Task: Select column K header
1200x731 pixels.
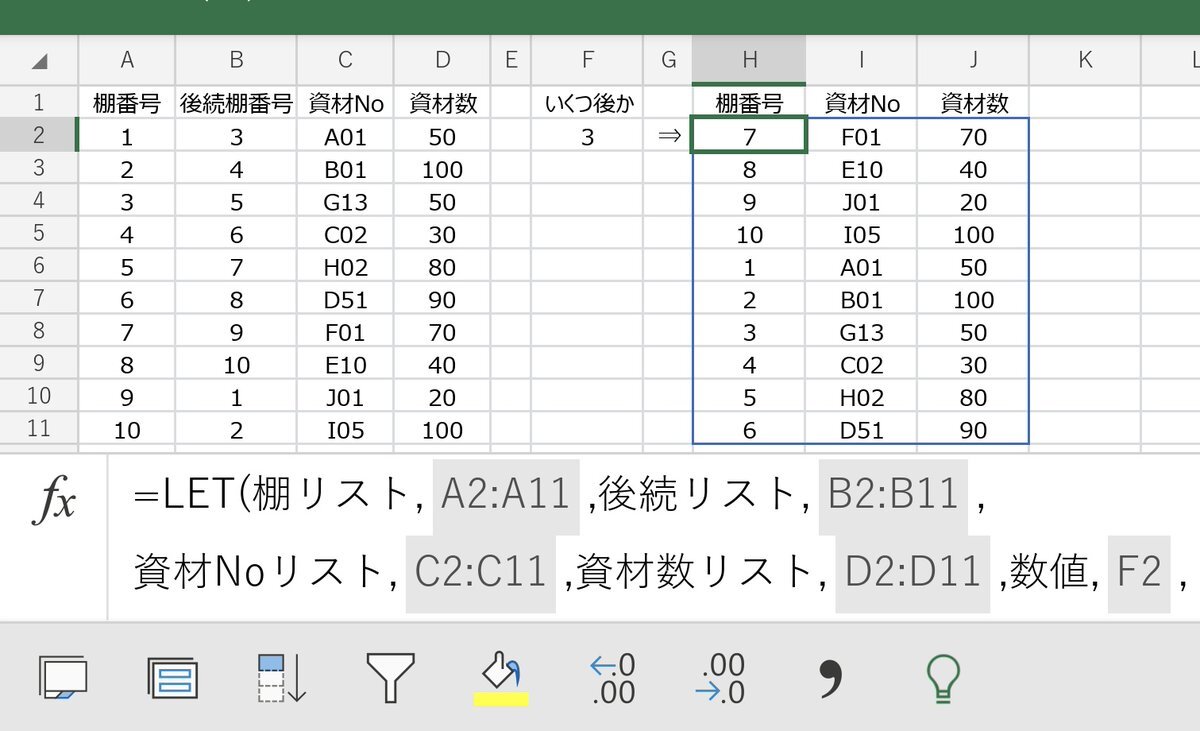Action: pos(1085,60)
